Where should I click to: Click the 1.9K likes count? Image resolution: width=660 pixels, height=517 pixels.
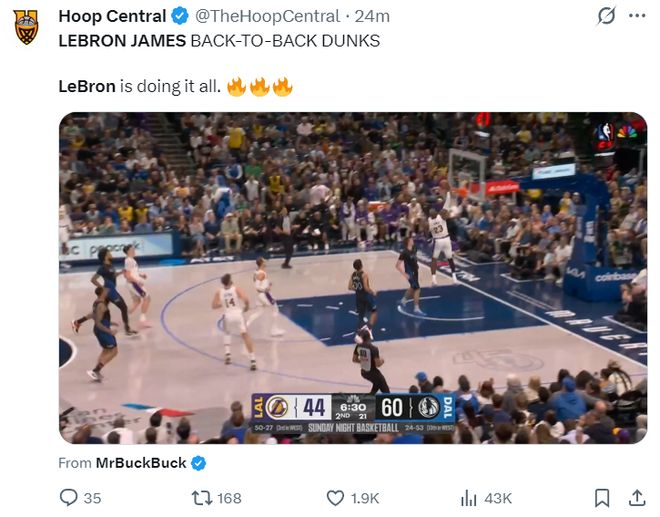coord(366,498)
